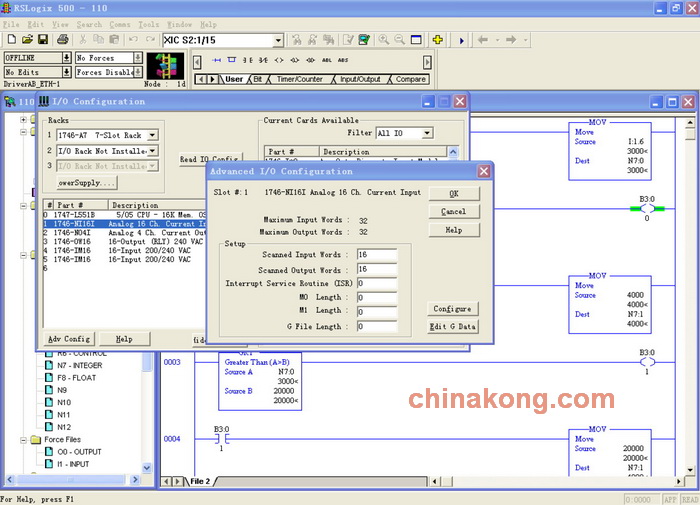Click the G File Length field
Viewport: 700px width, 505px height.
(x=377, y=326)
